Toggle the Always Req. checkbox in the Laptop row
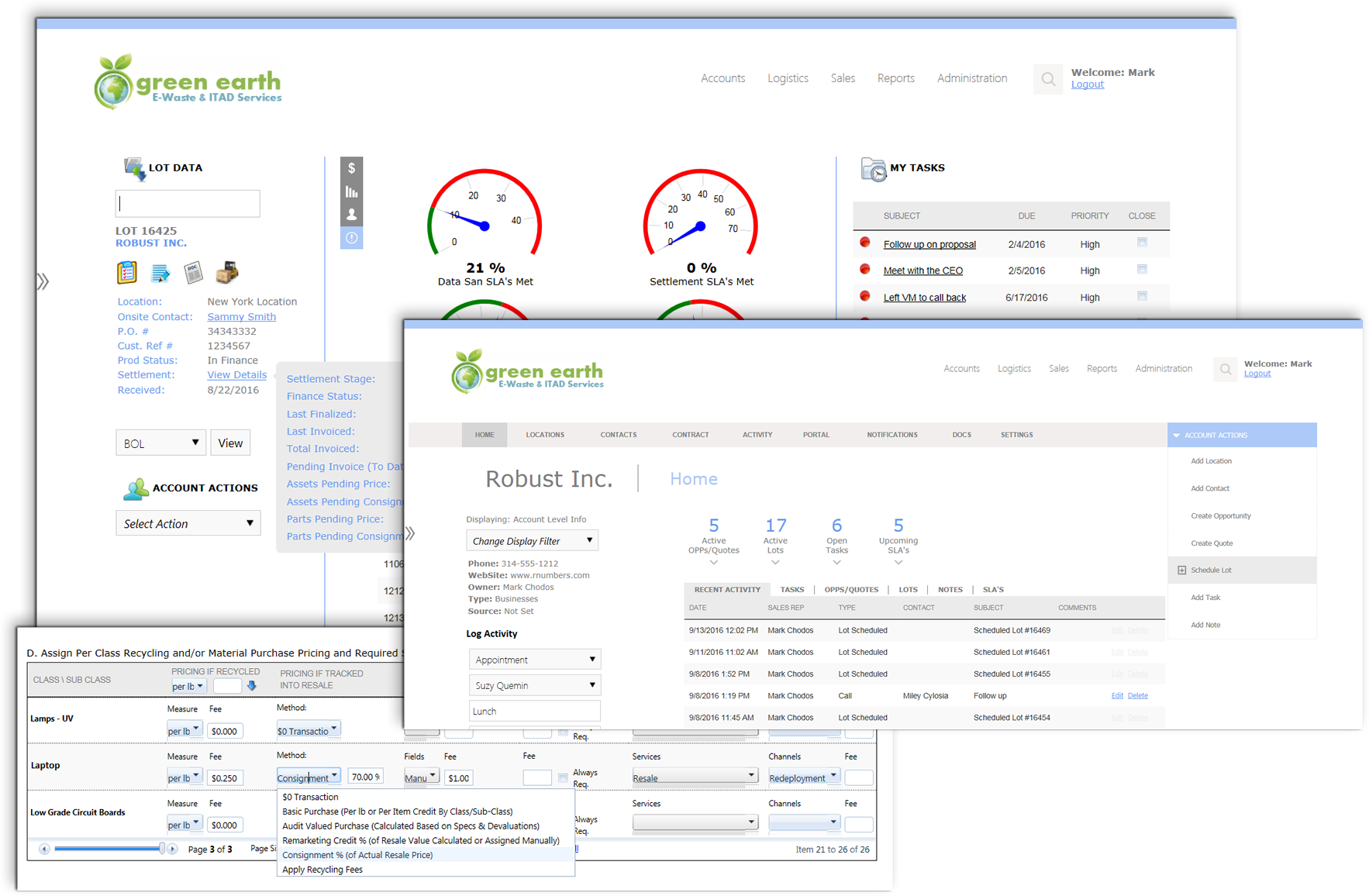 pos(563,777)
